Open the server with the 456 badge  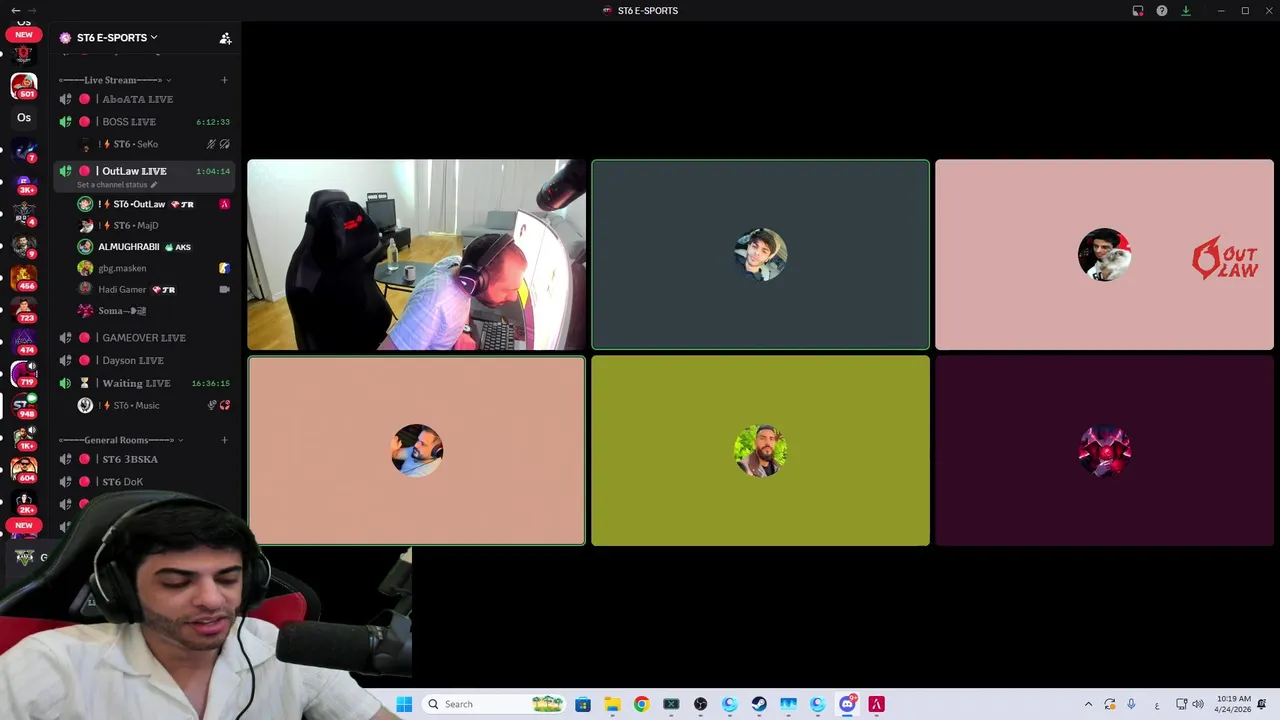(24, 278)
